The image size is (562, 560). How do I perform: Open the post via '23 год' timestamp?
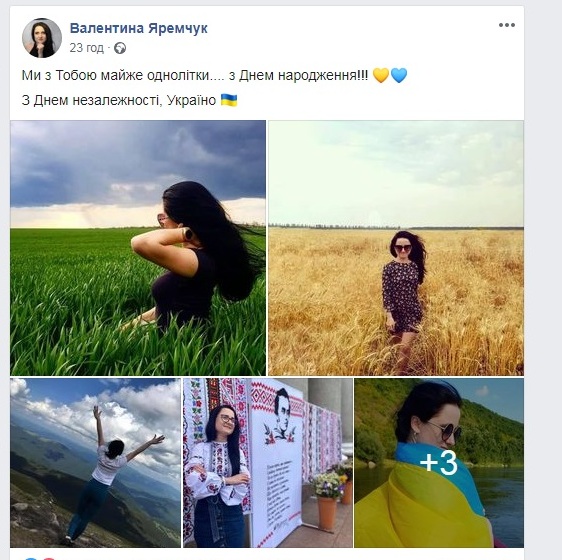pyautogui.click(x=86, y=48)
